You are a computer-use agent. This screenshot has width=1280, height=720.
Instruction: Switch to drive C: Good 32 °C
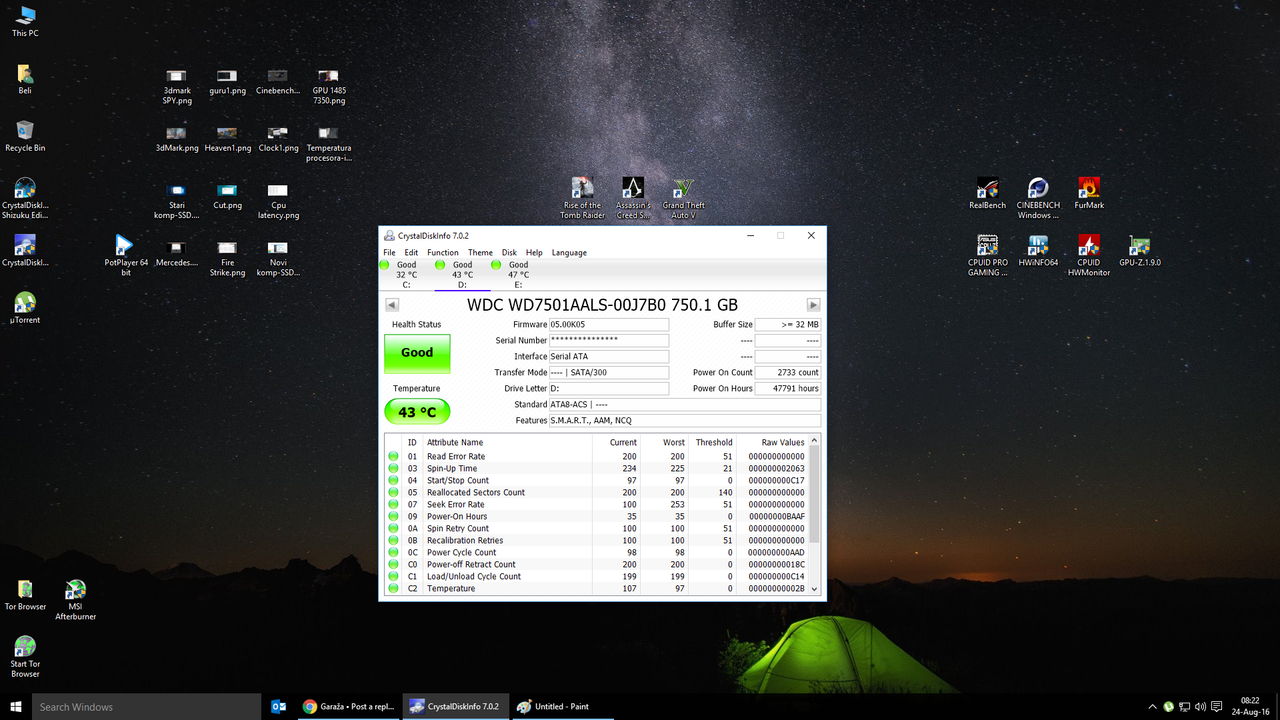click(406, 274)
